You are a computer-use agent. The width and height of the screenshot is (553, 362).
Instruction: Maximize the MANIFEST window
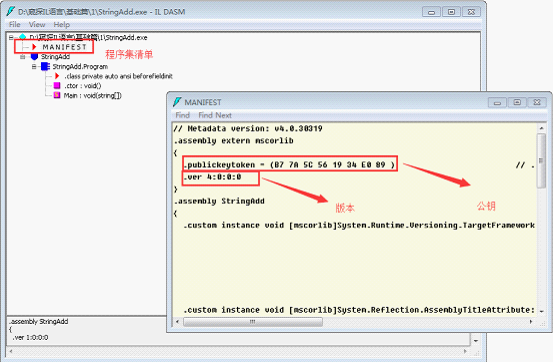(517, 103)
